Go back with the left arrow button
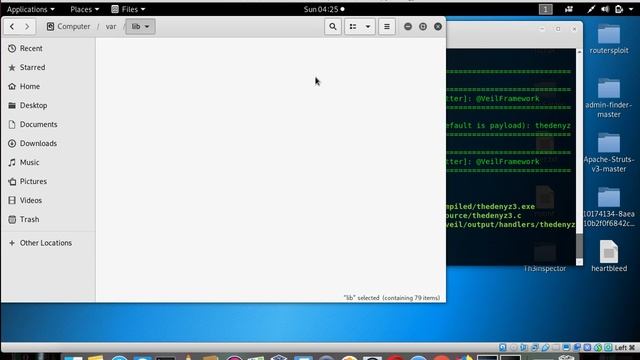The width and height of the screenshot is (640, 360). point(12,27)
